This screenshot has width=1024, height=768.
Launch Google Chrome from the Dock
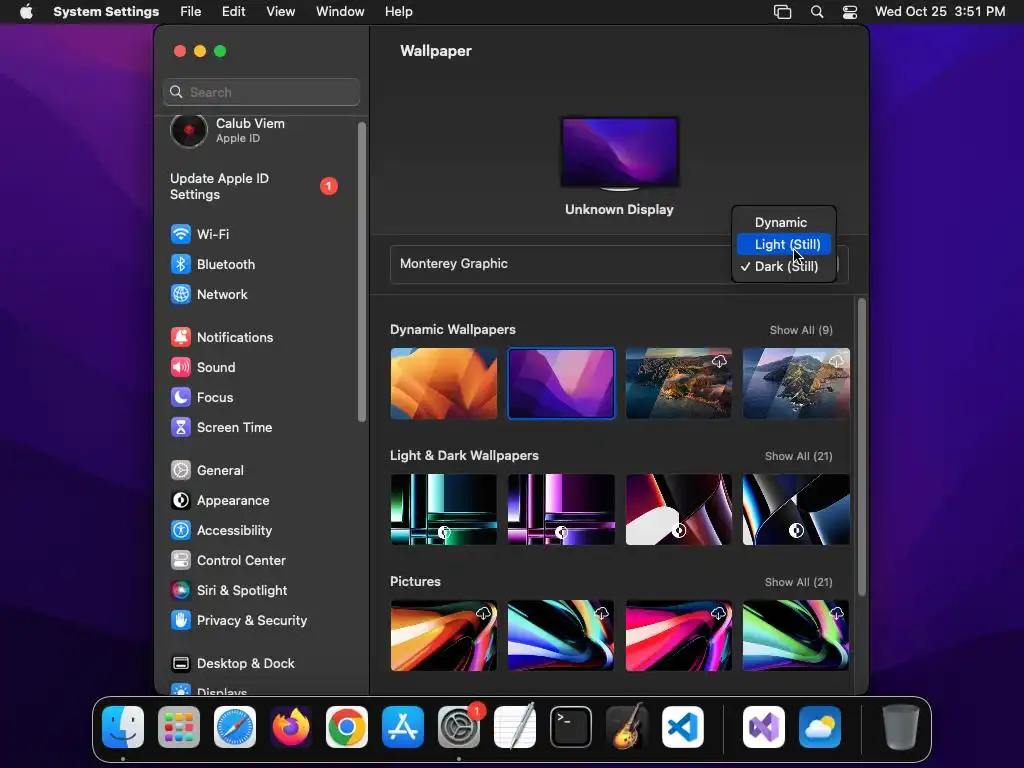347,727
